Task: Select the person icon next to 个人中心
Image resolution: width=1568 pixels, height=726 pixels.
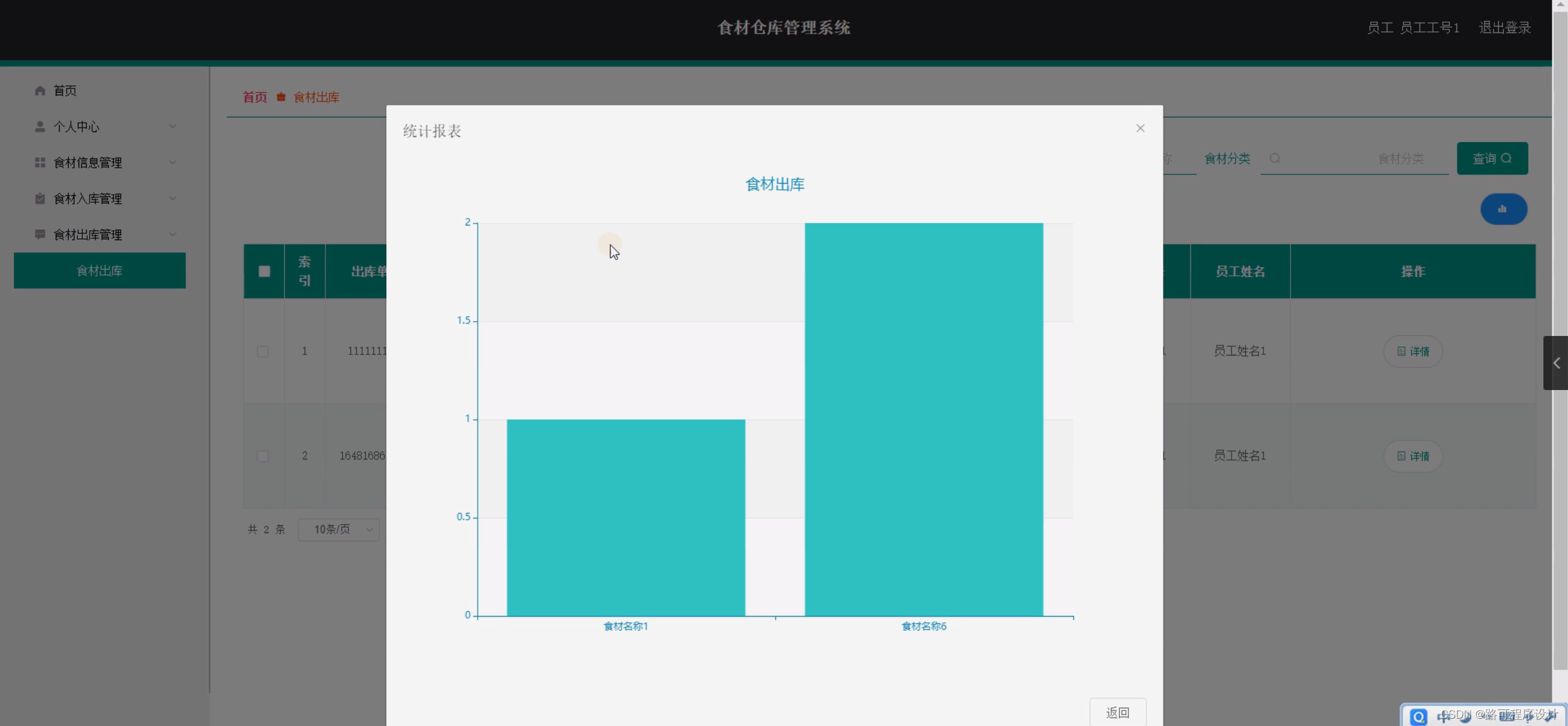Action: click(x=40, y=127)
